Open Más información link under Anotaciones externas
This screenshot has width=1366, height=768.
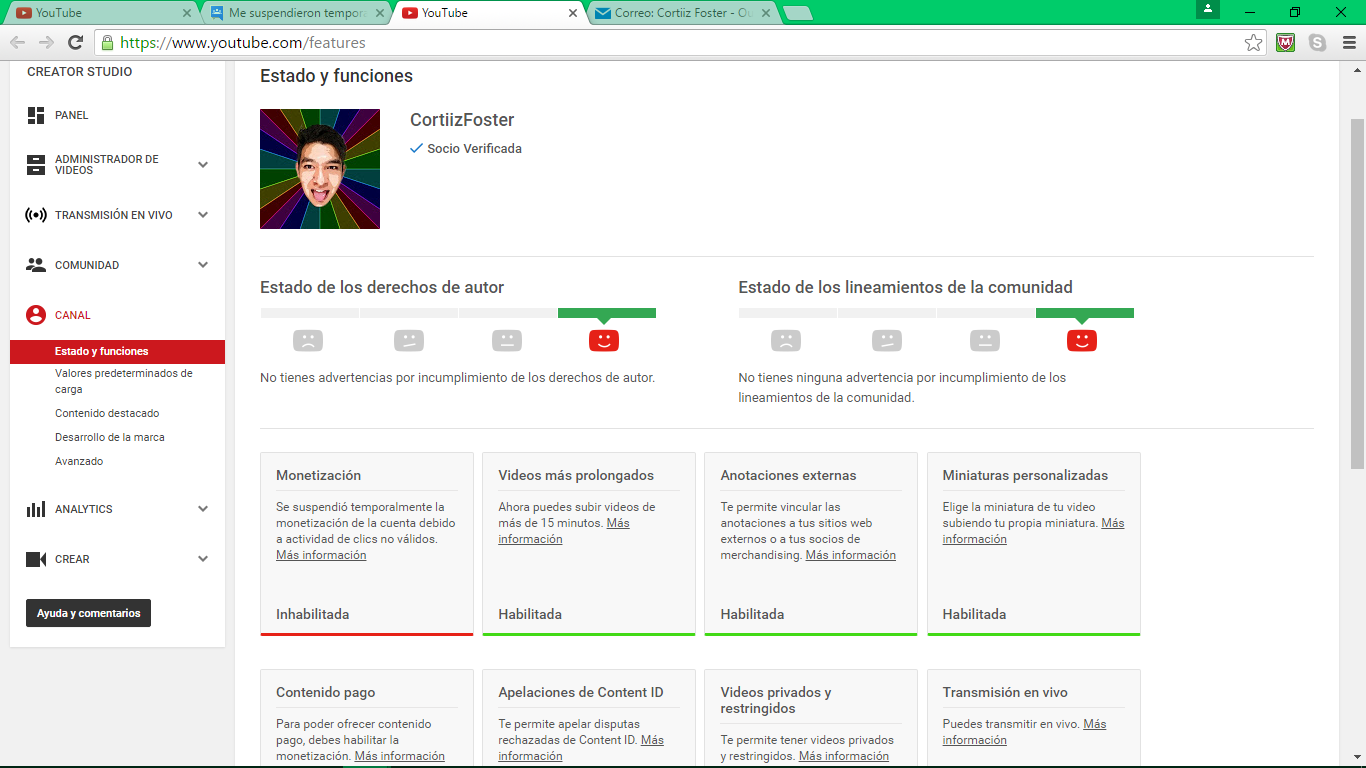pyautogui.click(x=851, y=555)
